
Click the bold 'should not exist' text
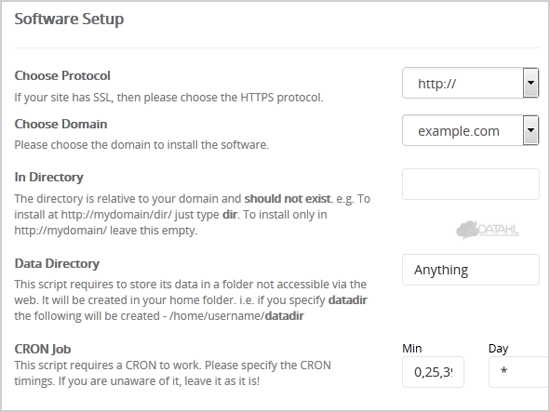coord(287,199)
